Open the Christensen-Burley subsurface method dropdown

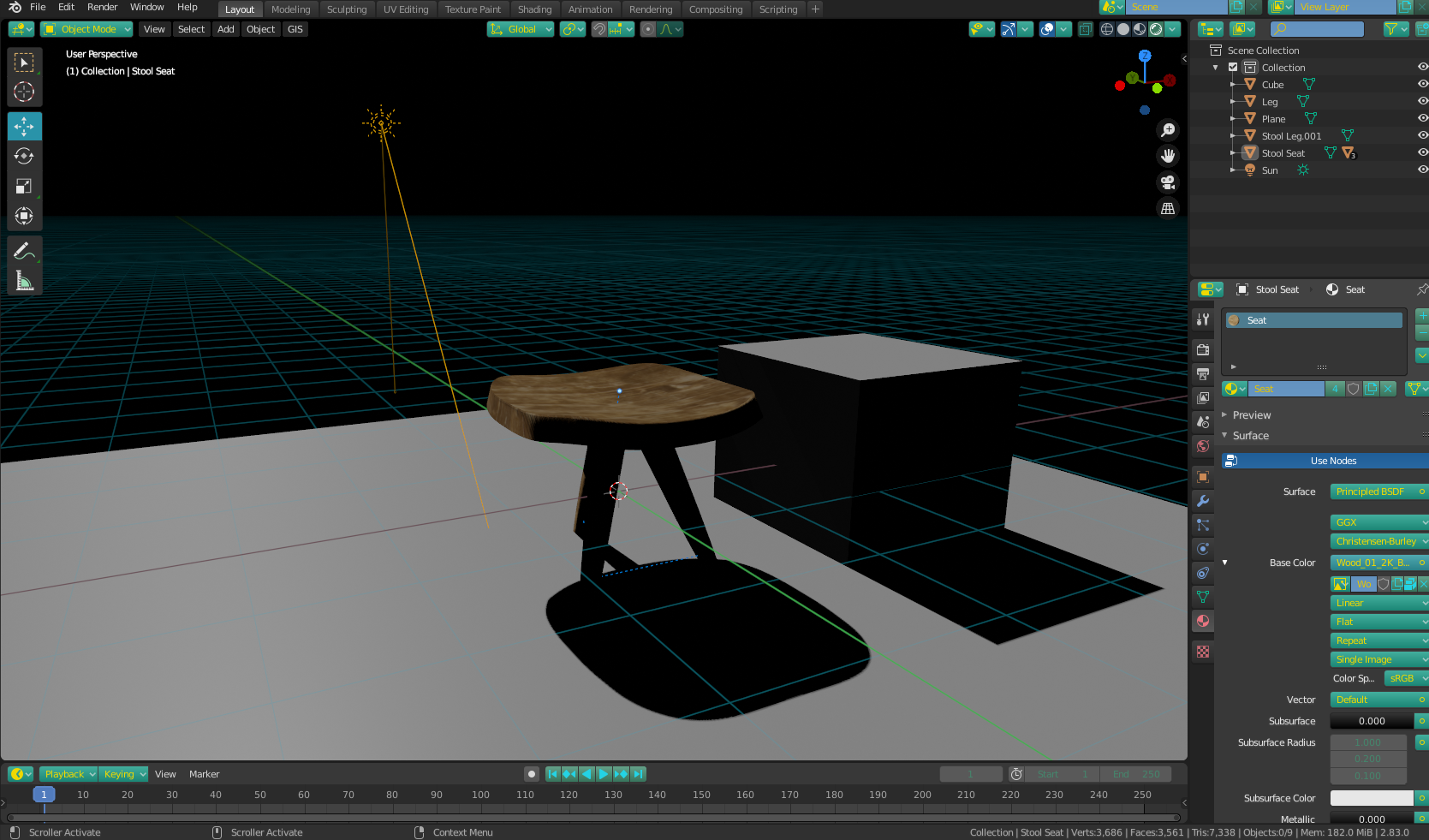tap(1378, 541)
